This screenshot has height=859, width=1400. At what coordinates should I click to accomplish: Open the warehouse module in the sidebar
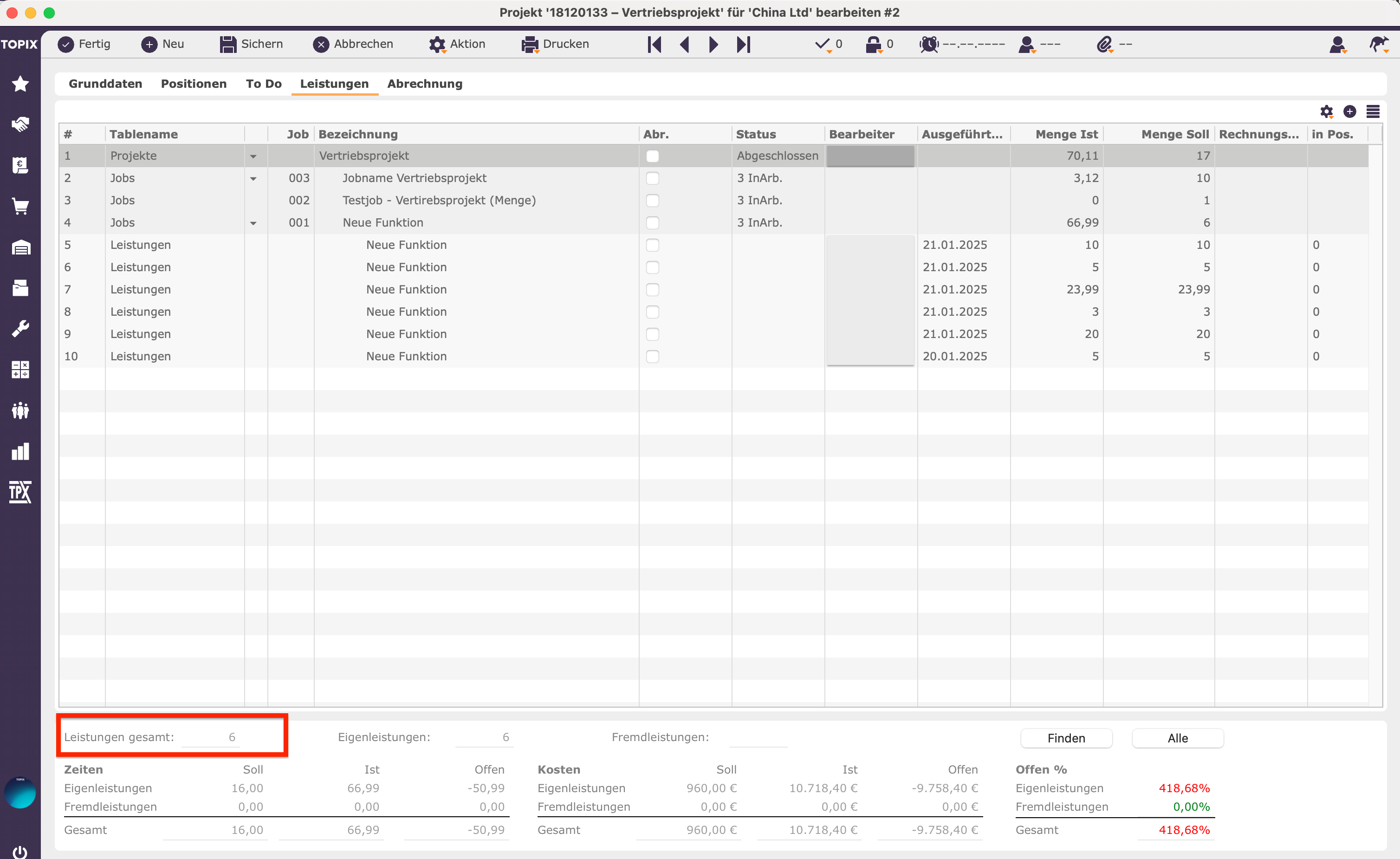point(20,247)
